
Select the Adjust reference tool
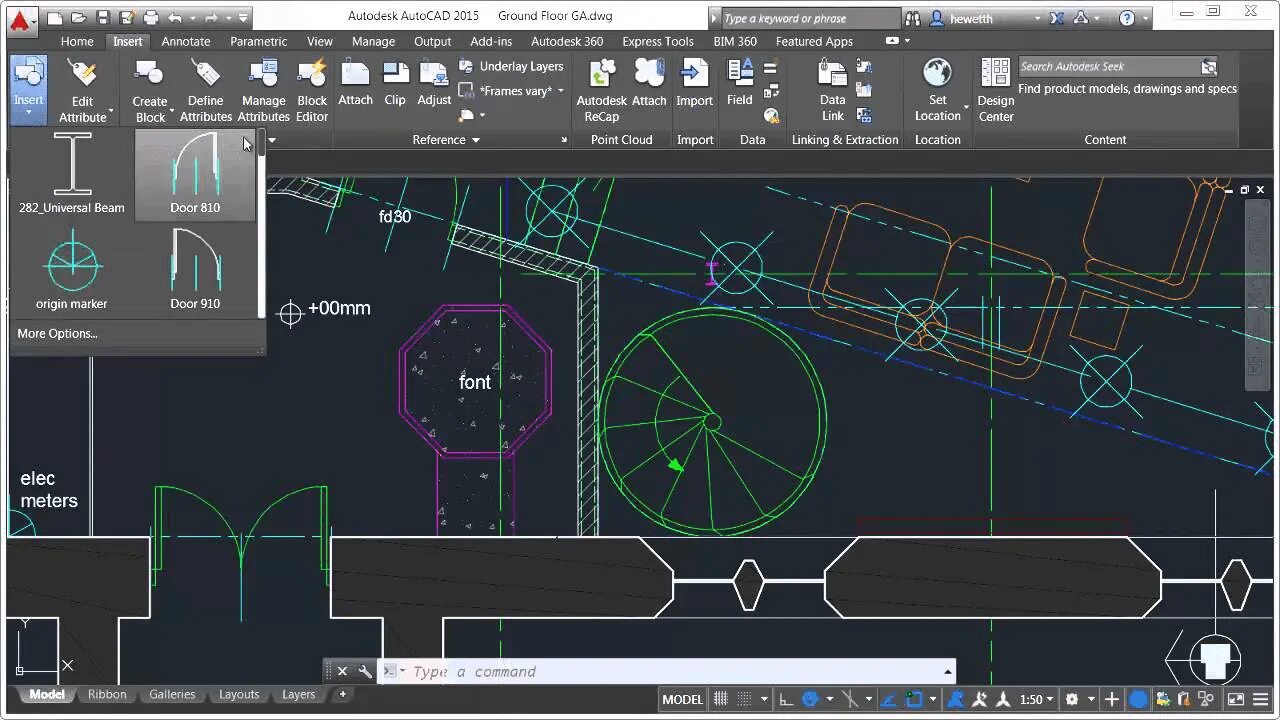(x=434, y=83)
